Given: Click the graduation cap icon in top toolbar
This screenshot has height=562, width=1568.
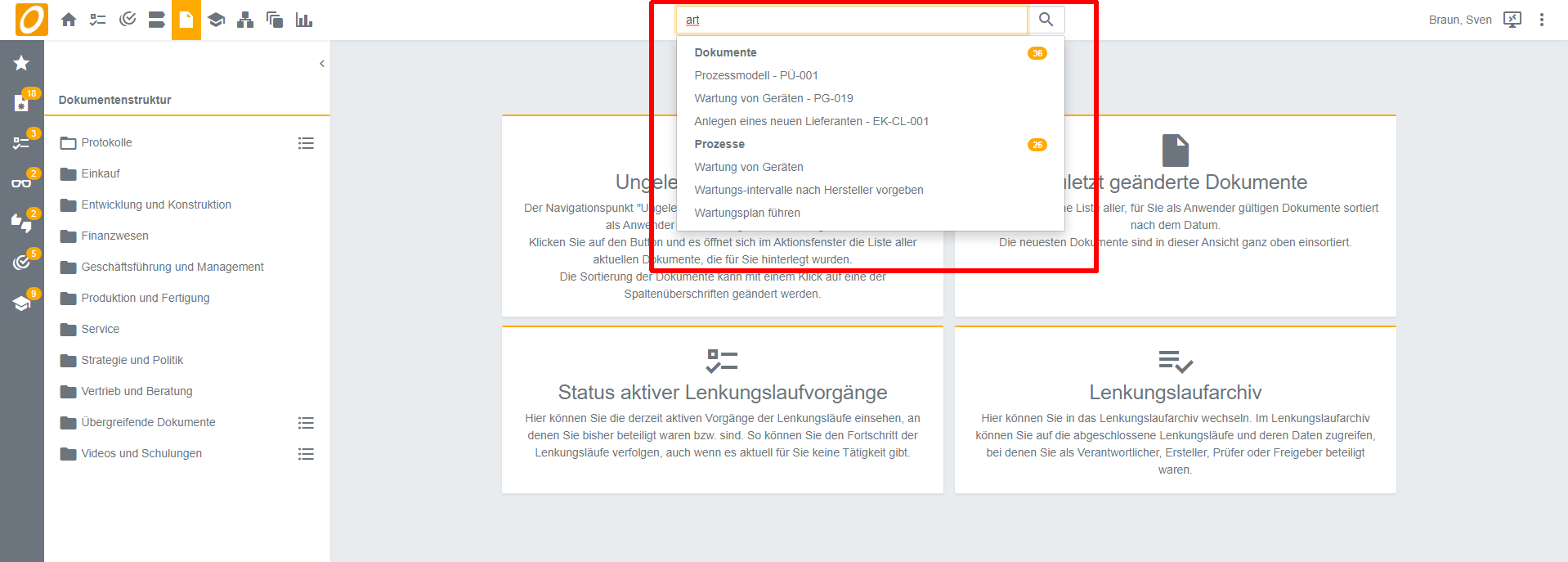Looking at the screenshot, I should [216, 20].
